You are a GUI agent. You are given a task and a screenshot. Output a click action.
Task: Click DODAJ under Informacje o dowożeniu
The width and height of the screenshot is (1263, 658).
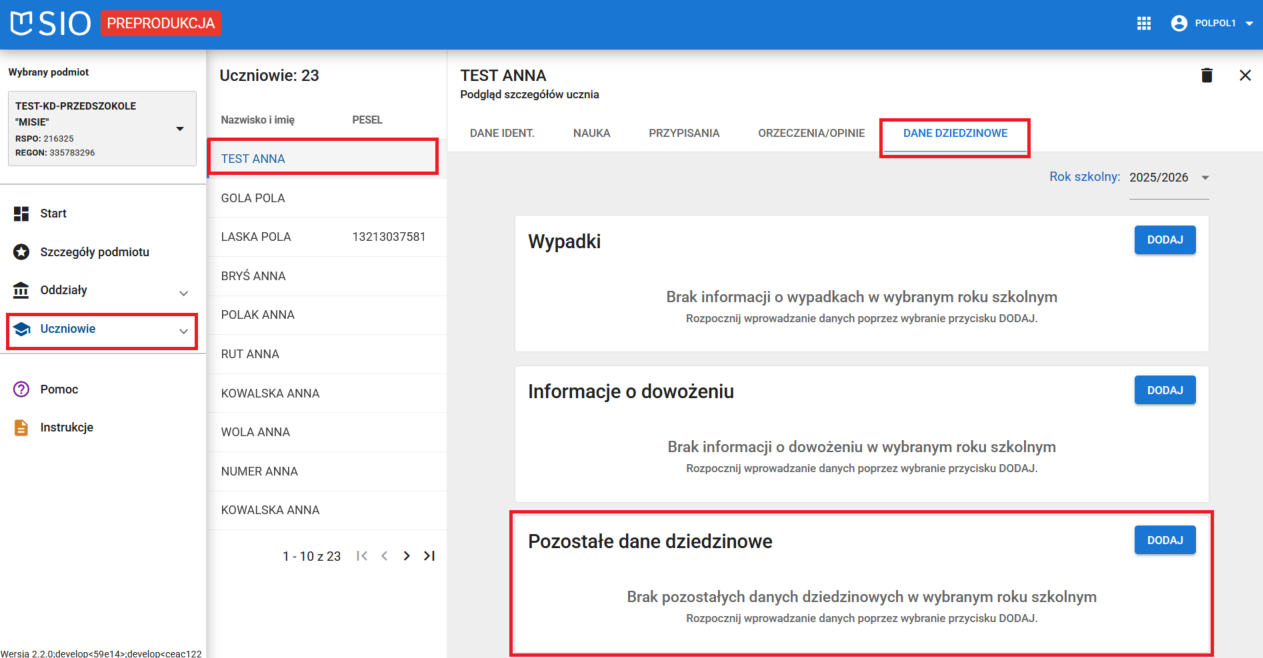pyautogui.click(x=1164, y=389)
